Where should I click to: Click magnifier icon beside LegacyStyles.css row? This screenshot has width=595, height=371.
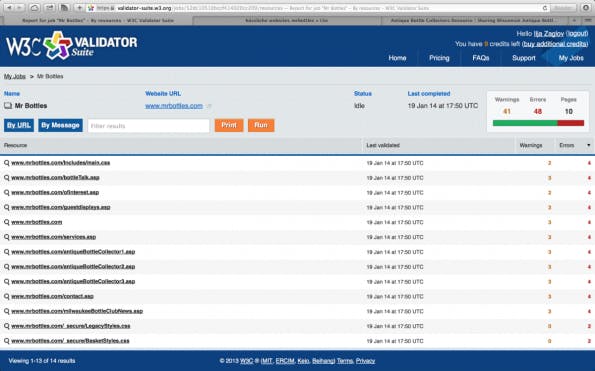tap(6, 326)
